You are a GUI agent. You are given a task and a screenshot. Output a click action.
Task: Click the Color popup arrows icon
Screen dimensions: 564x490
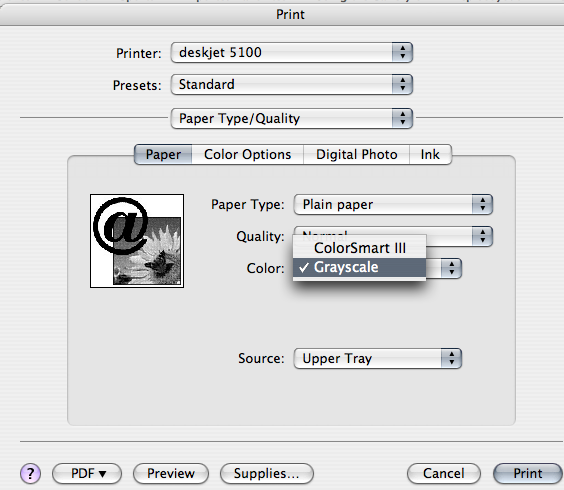[x=451, y=268]
